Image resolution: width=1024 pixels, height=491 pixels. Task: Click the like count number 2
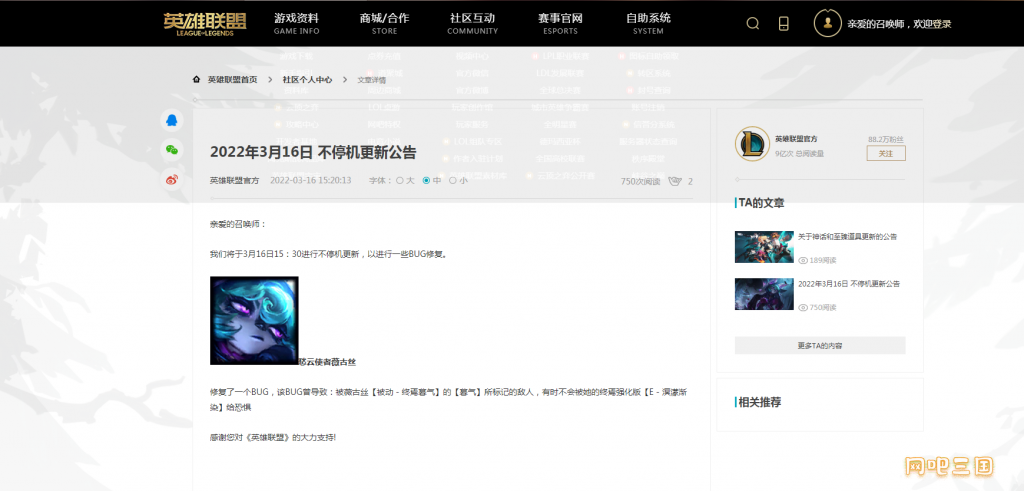[x=690, y=182]
